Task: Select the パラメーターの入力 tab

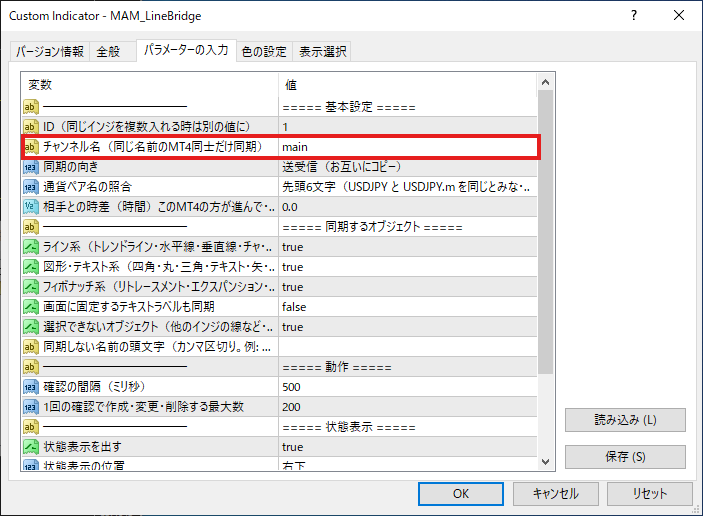Action: coord(186,50)
